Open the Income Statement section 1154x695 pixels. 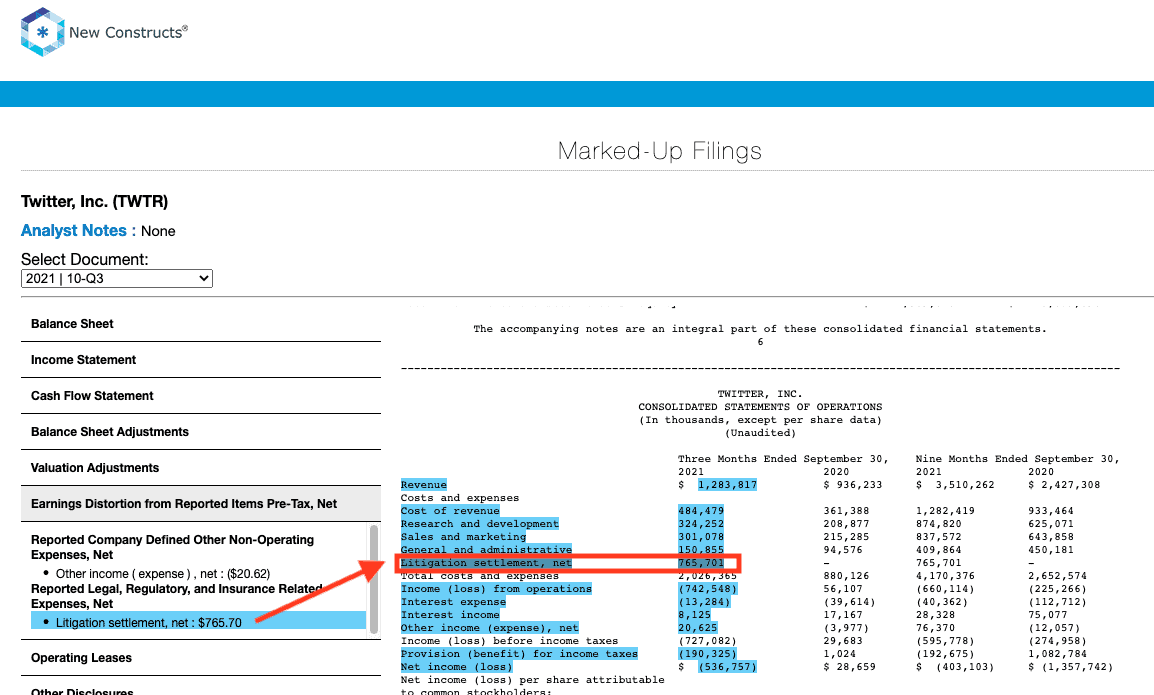201,360
